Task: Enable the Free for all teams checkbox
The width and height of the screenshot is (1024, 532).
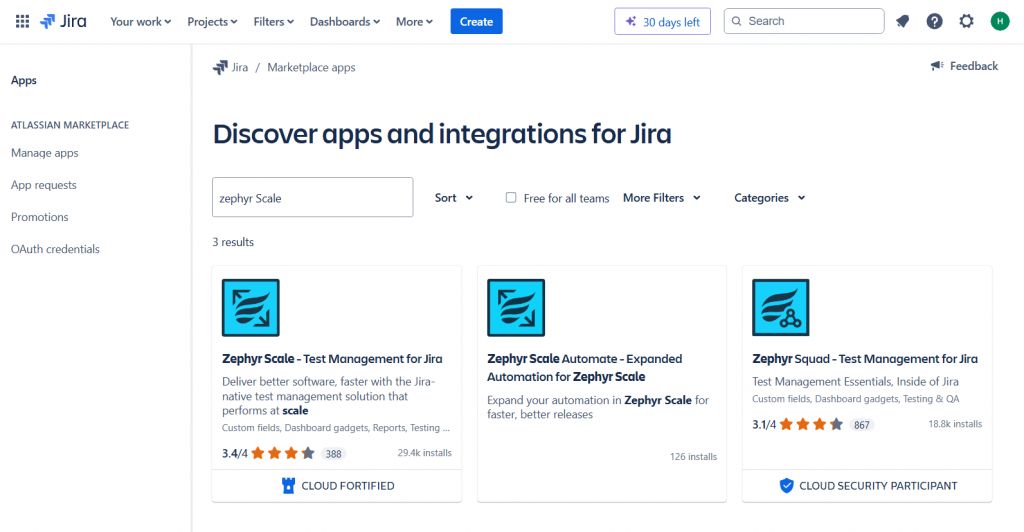Action: coord(511,197)
